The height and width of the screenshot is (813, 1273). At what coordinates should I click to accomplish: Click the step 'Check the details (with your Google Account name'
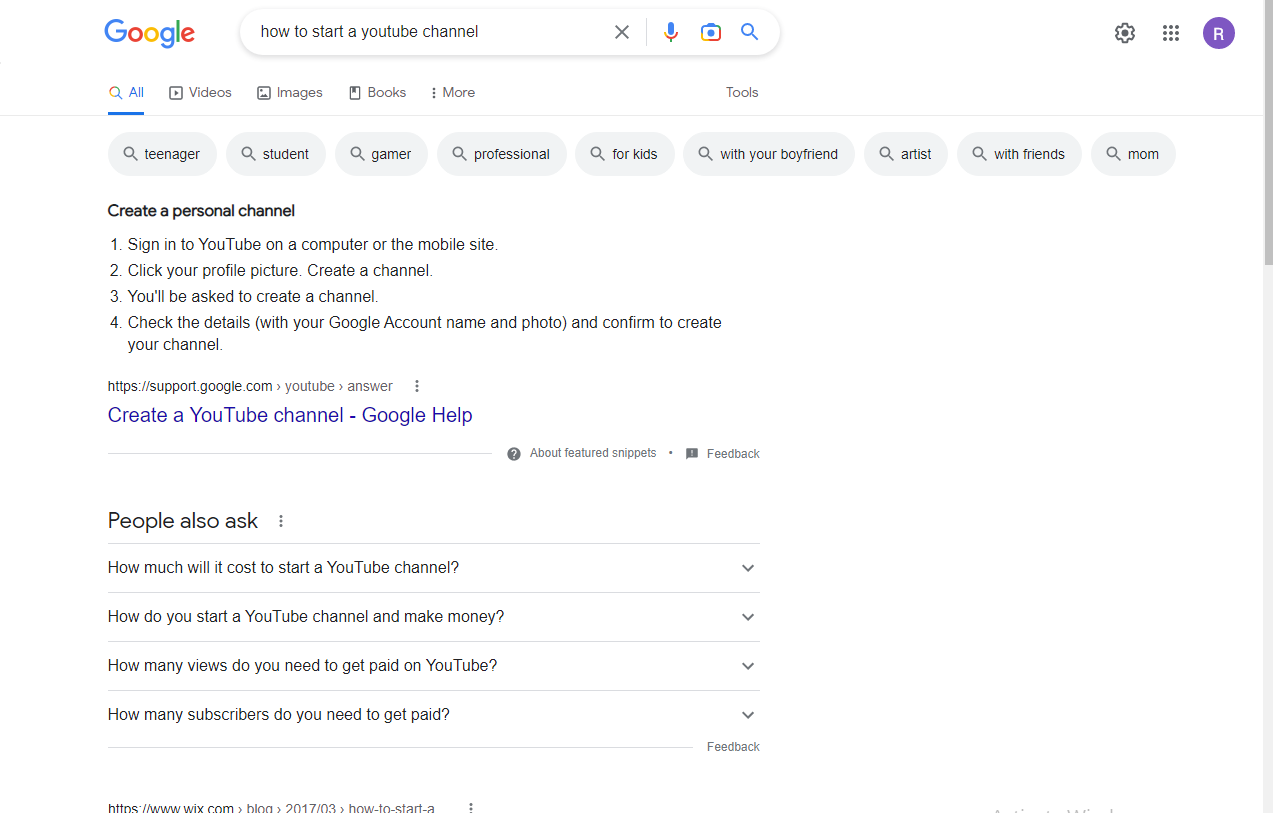click(x=425, y=334)
